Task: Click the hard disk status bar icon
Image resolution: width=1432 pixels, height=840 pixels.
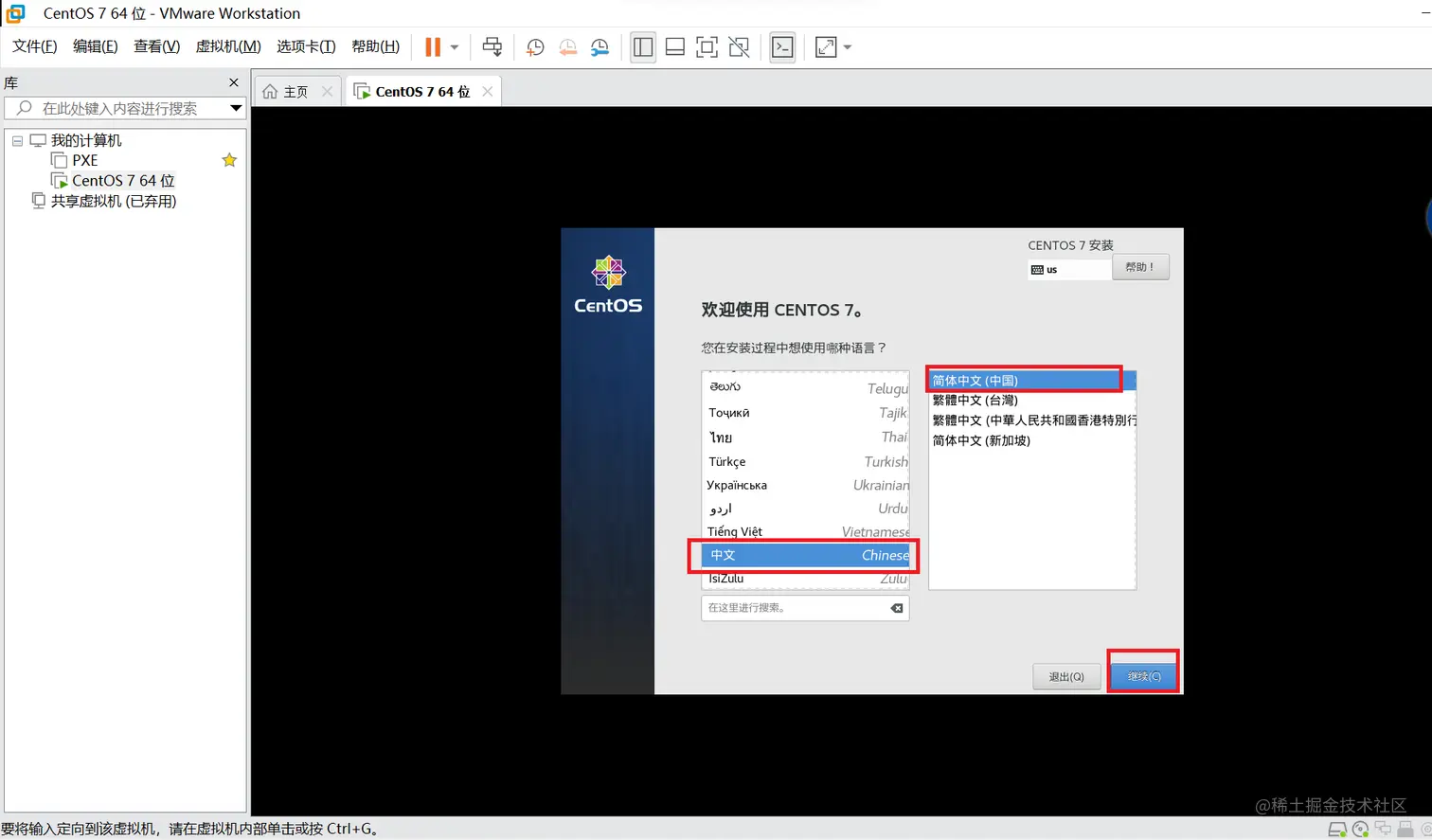Action: [1337, 830]
